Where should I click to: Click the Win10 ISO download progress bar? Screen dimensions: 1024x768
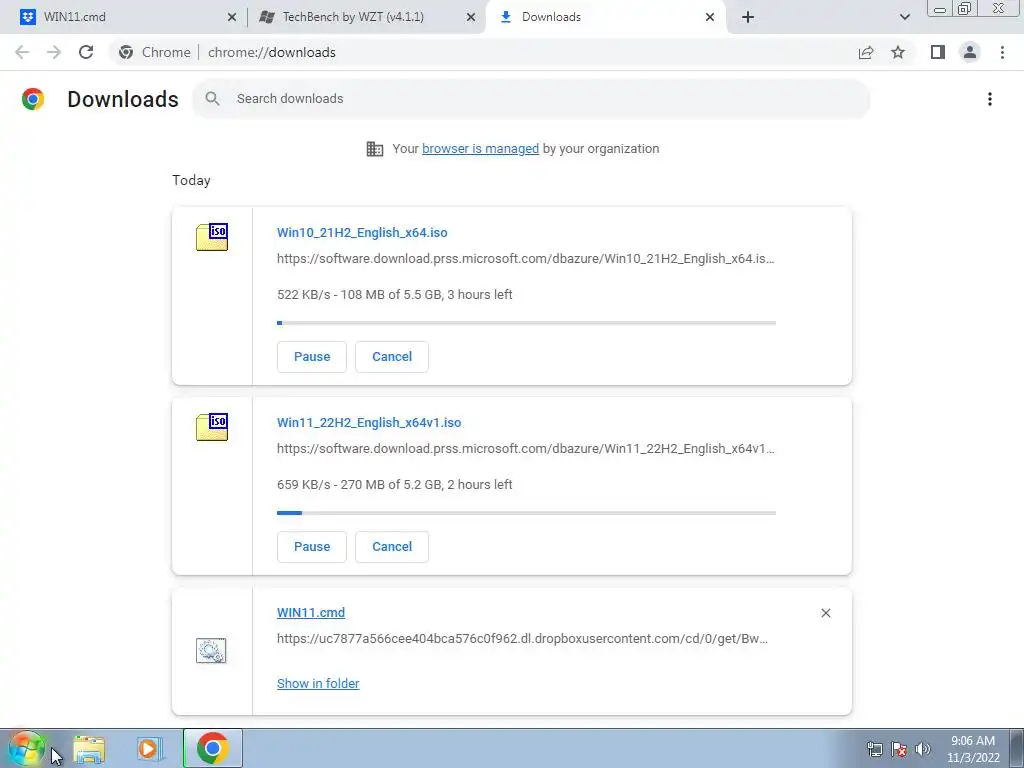(526, 323)
